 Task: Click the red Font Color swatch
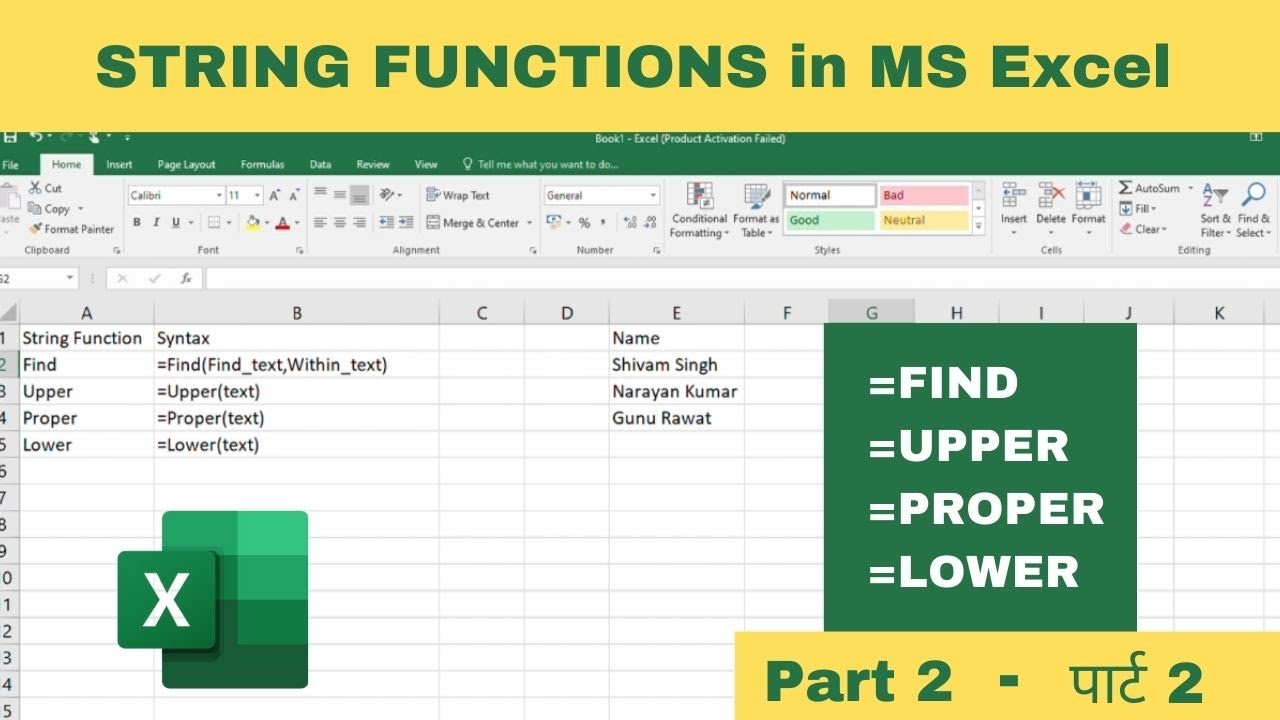(x=283, y=223)
